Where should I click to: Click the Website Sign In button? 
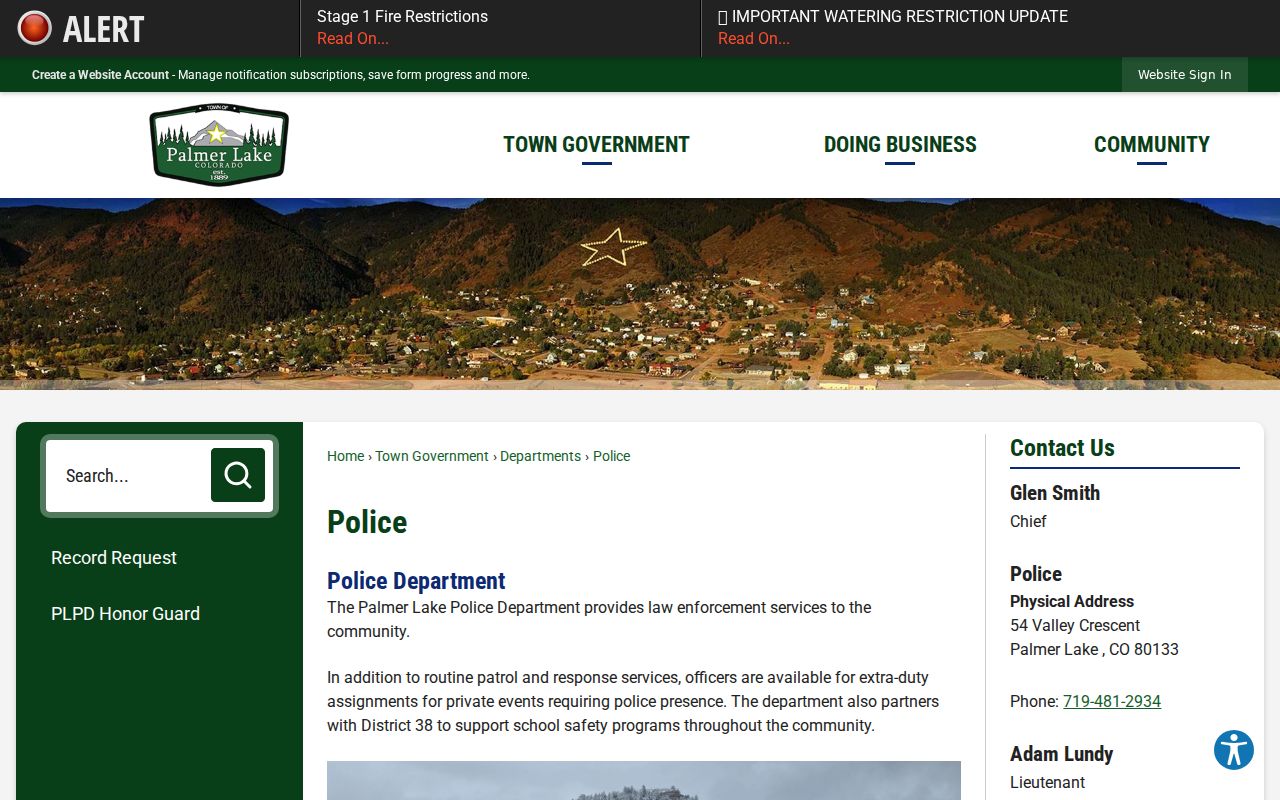coord(1185,75)
